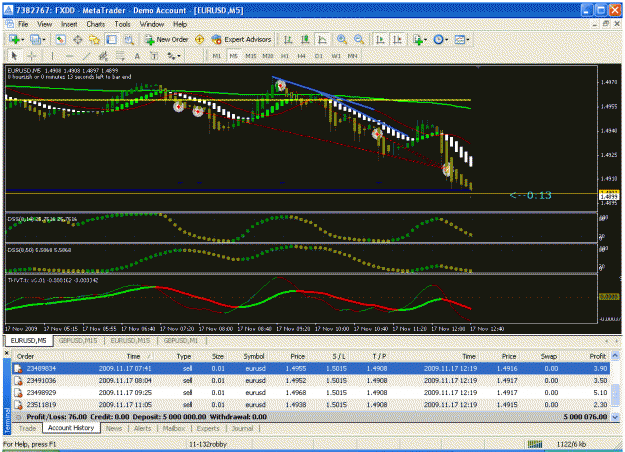625x452 pixels.
Task: Expand the Profiles dropdown arrow
Action: [43, 40]
